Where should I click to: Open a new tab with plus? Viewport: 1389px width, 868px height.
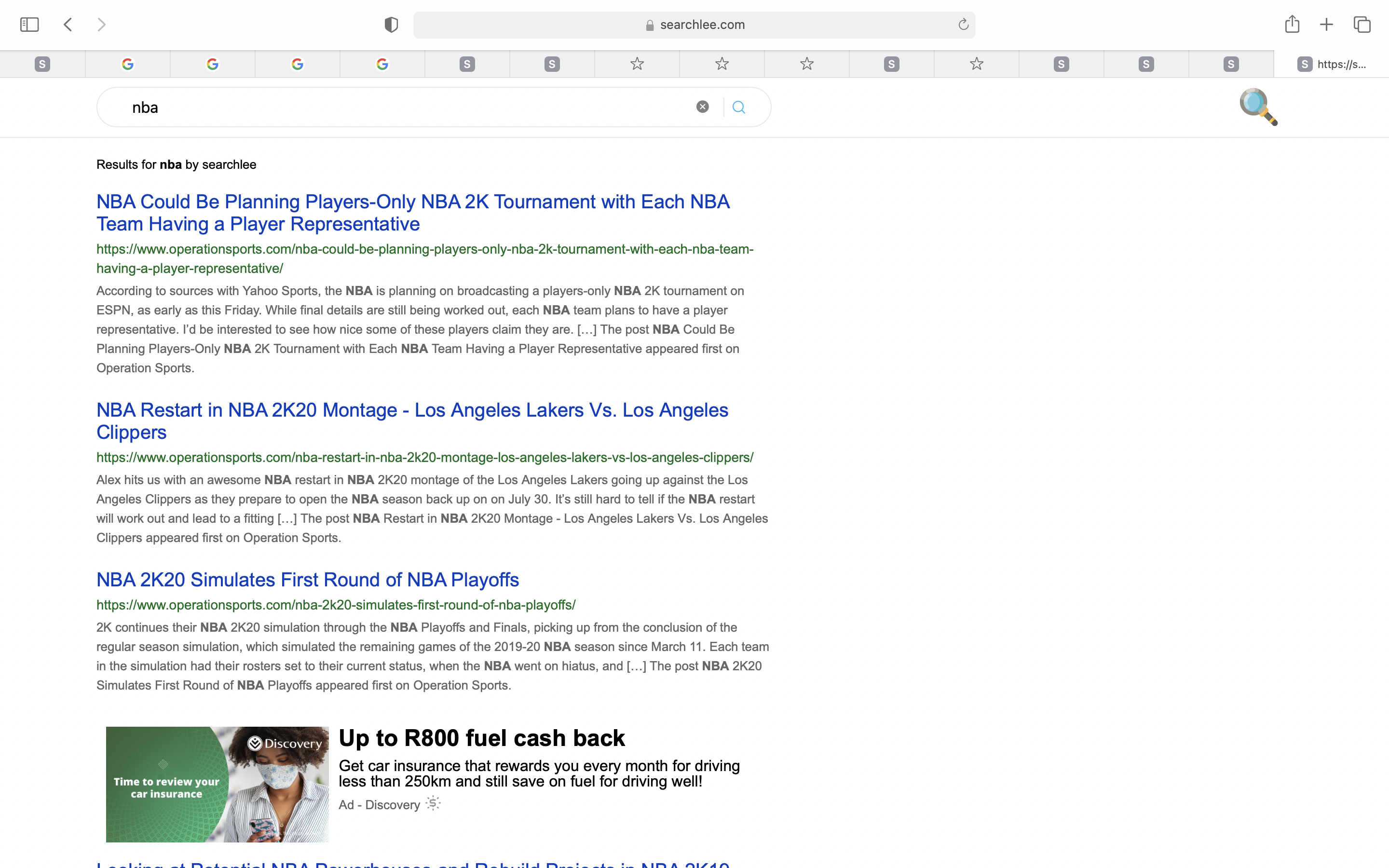coord(1326,25)
